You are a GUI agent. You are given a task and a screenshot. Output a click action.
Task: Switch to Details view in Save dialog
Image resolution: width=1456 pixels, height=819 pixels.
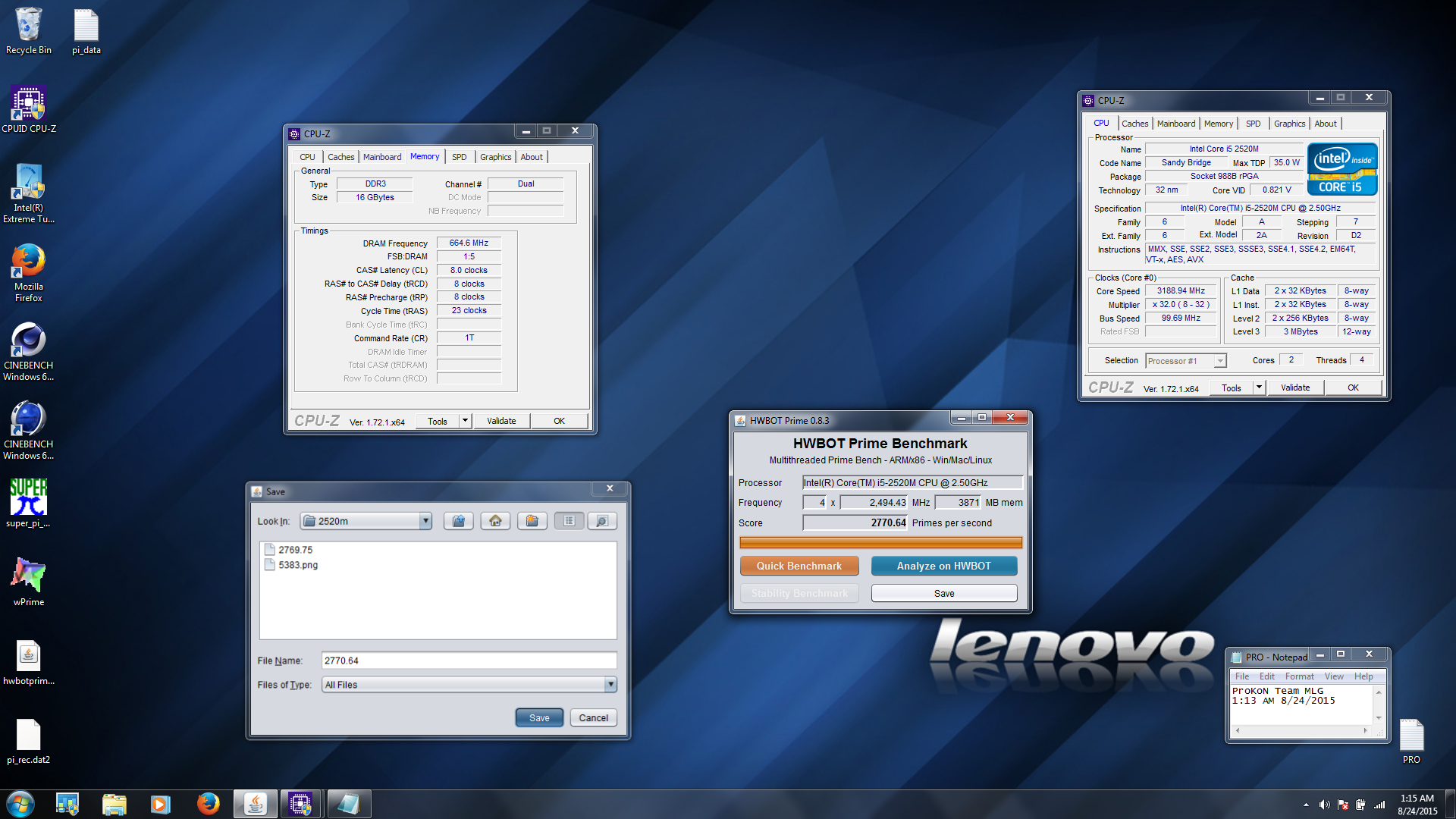(x=602, y=521)
